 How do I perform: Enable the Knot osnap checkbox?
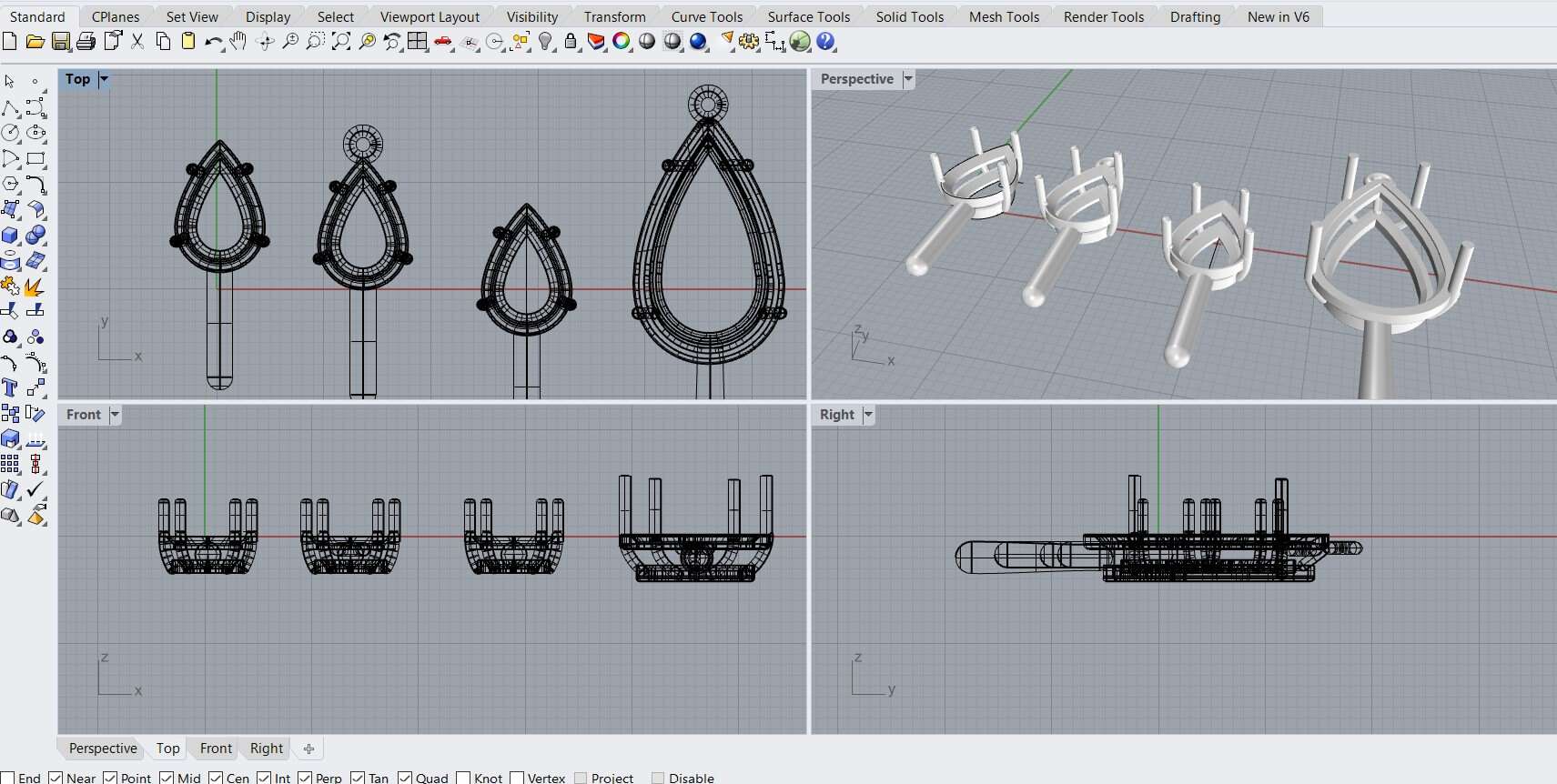click(x=463, y=778)
